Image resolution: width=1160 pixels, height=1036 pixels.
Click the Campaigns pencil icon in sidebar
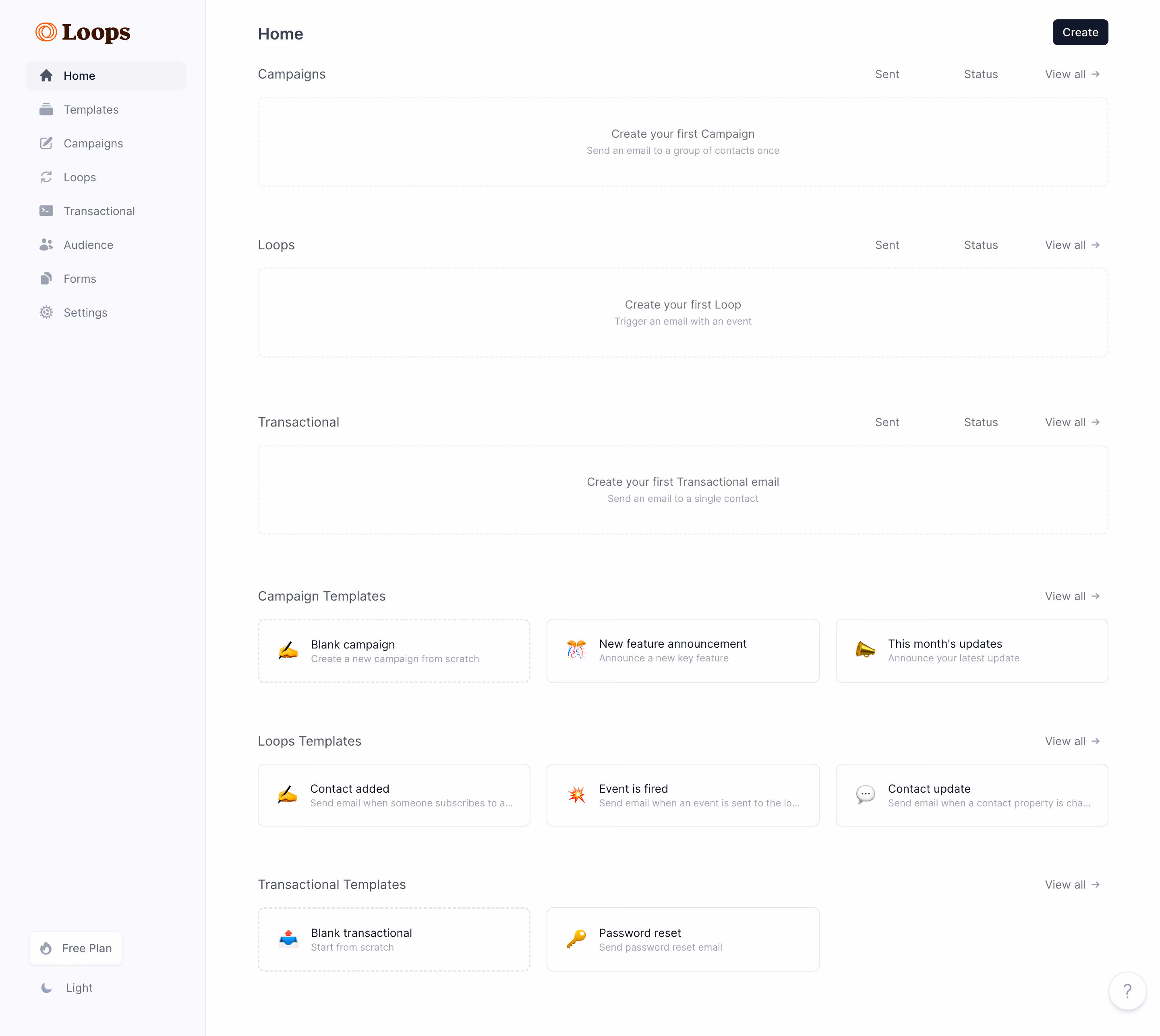pyautogui.click(x=46, y=143)
